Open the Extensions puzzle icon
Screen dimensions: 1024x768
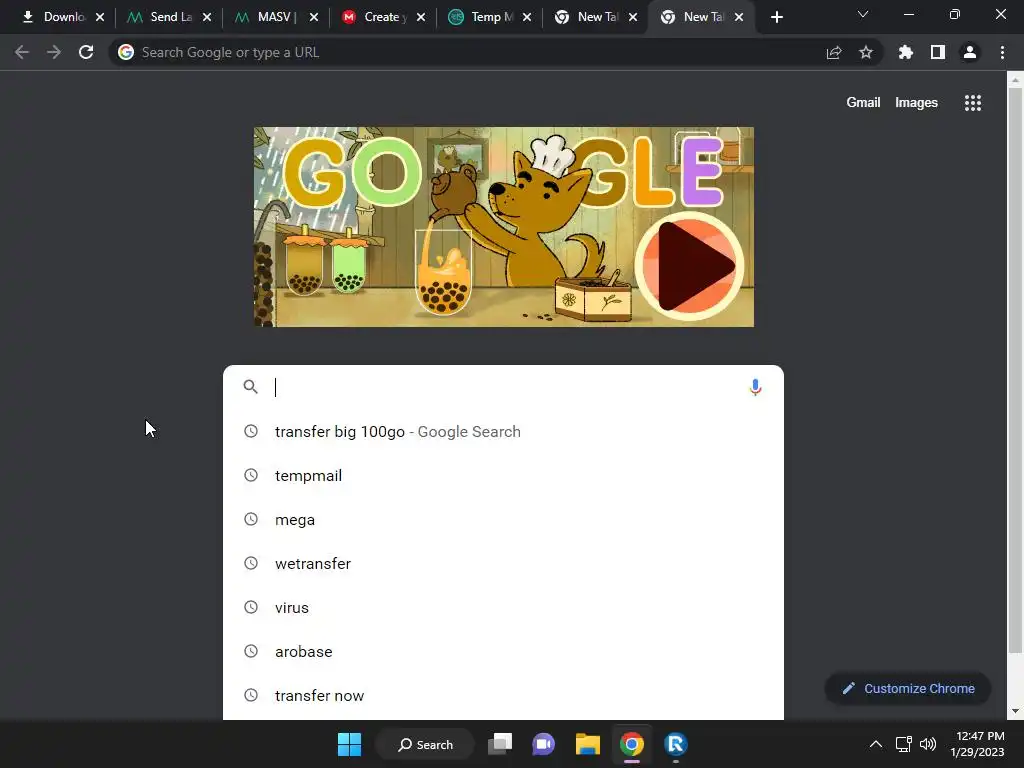coord(906,52)
